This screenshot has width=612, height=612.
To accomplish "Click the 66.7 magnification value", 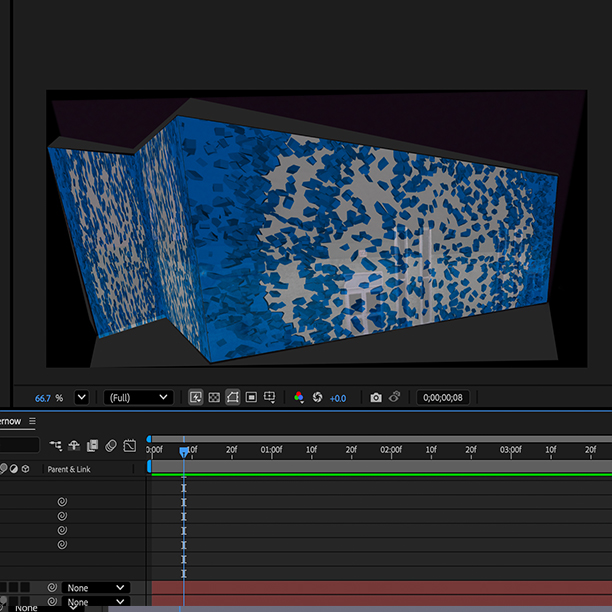I will click(43, 398).
